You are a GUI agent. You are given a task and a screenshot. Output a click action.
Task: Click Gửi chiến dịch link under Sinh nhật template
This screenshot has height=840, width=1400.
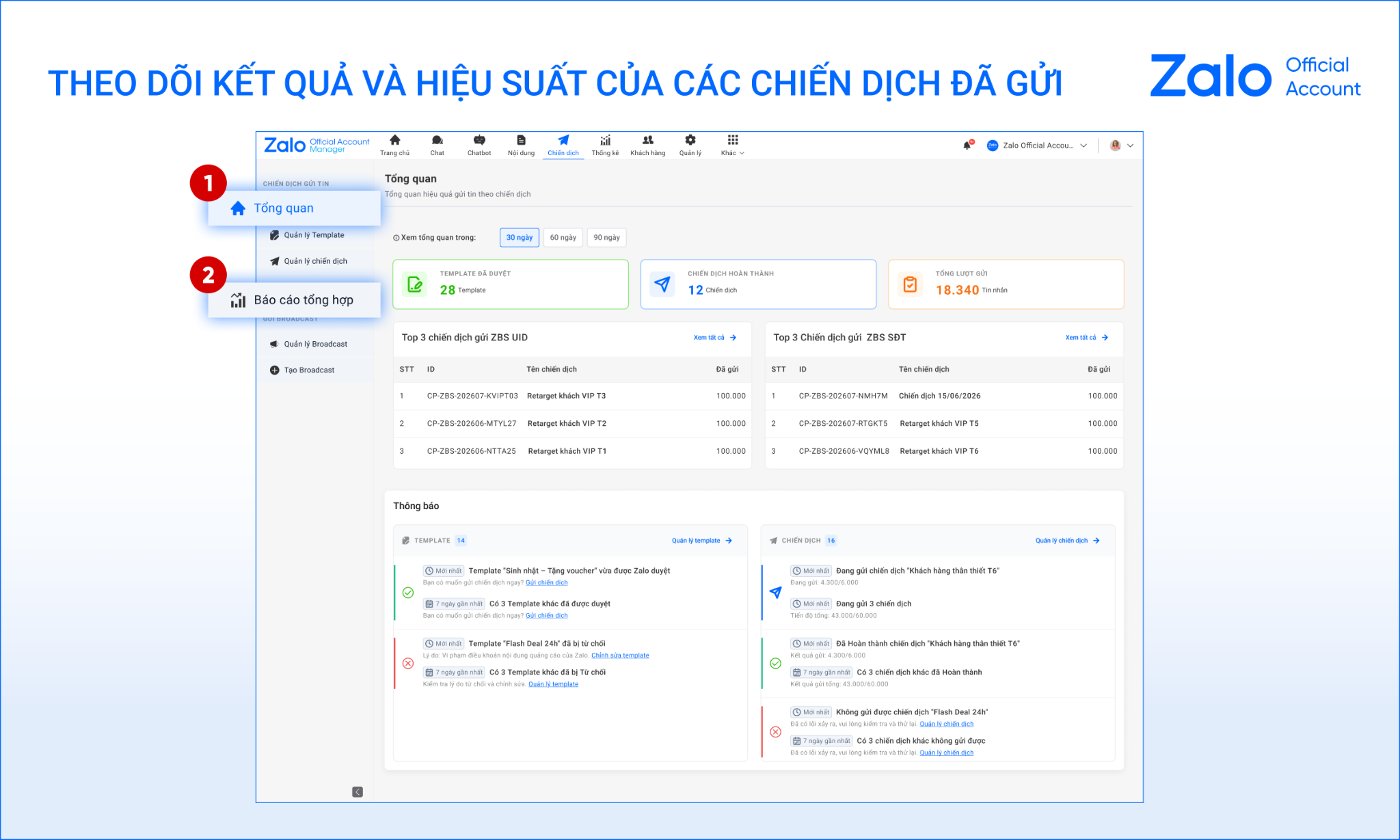547,583
